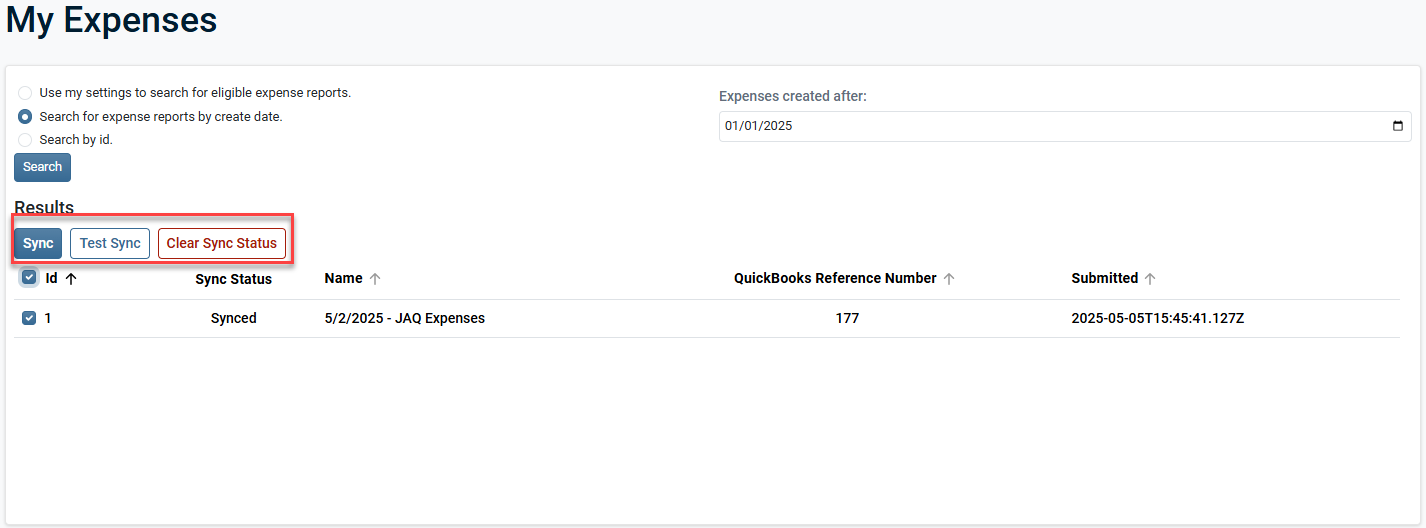The width and height of the screenshot is (1426, 528).
Task: Select 'Use my settings' search option
Action: coord(25,93)
